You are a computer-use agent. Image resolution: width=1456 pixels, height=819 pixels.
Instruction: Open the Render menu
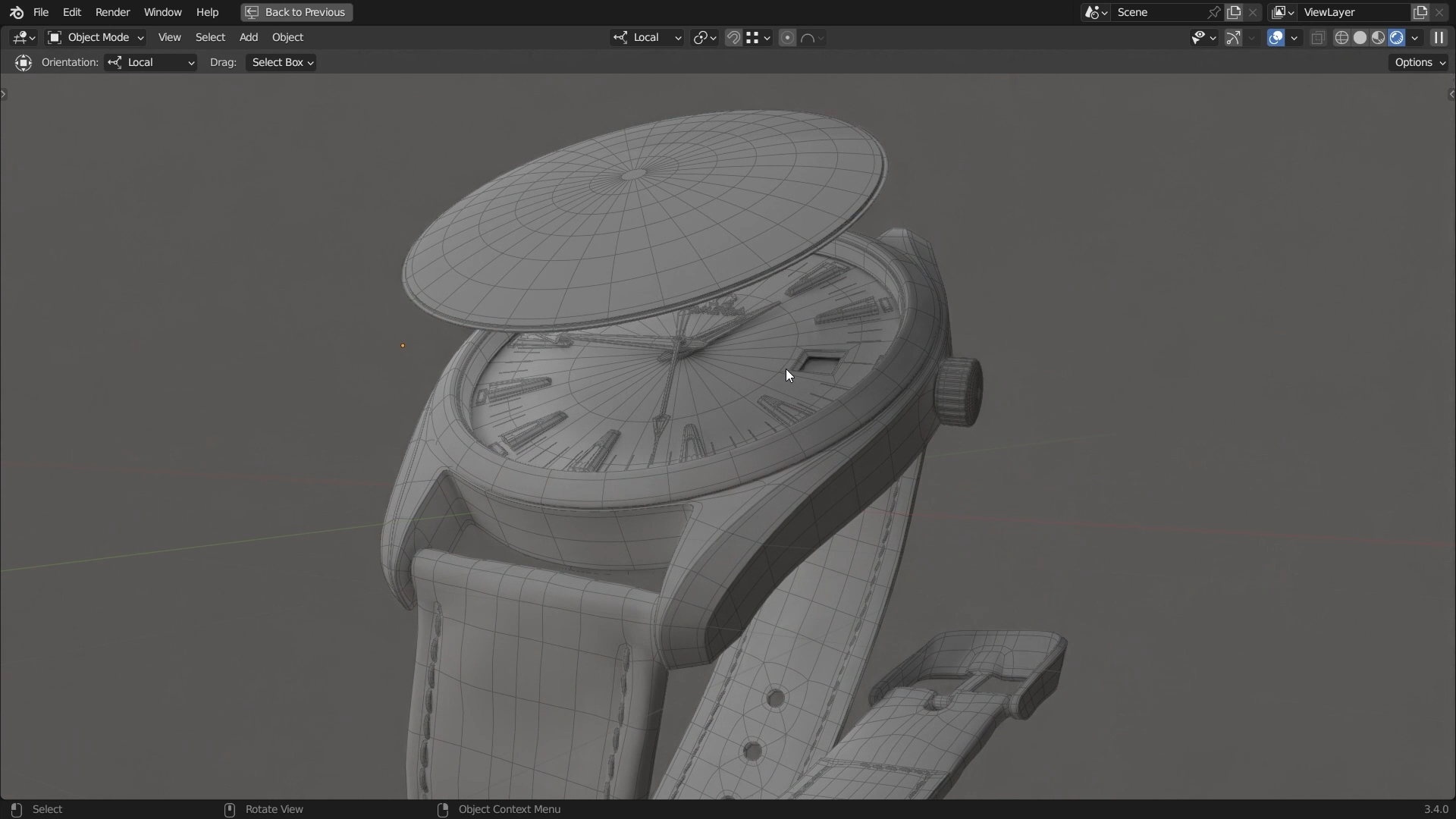(112, 12)
